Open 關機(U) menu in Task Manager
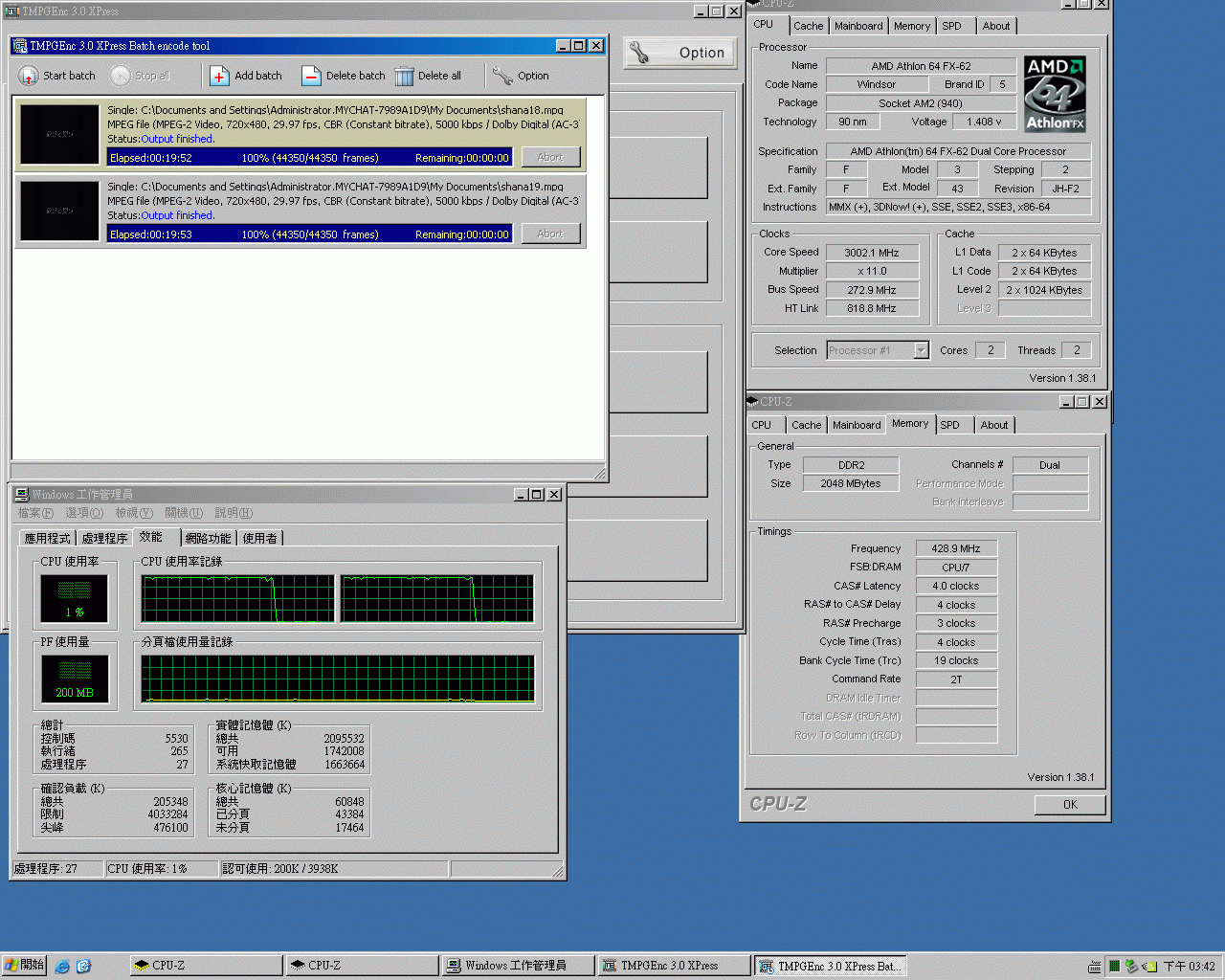 coord(184,513)
